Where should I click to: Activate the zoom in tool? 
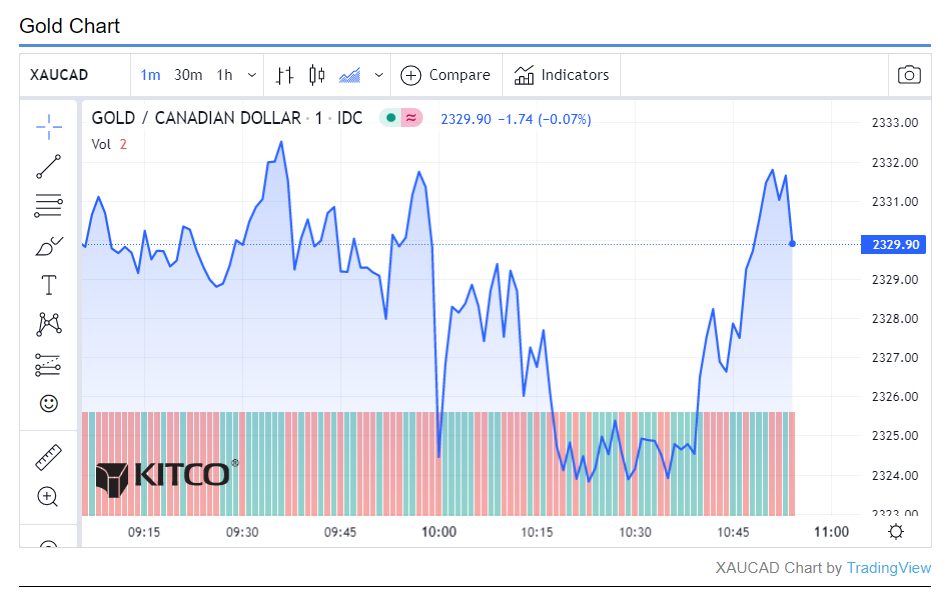48,496
